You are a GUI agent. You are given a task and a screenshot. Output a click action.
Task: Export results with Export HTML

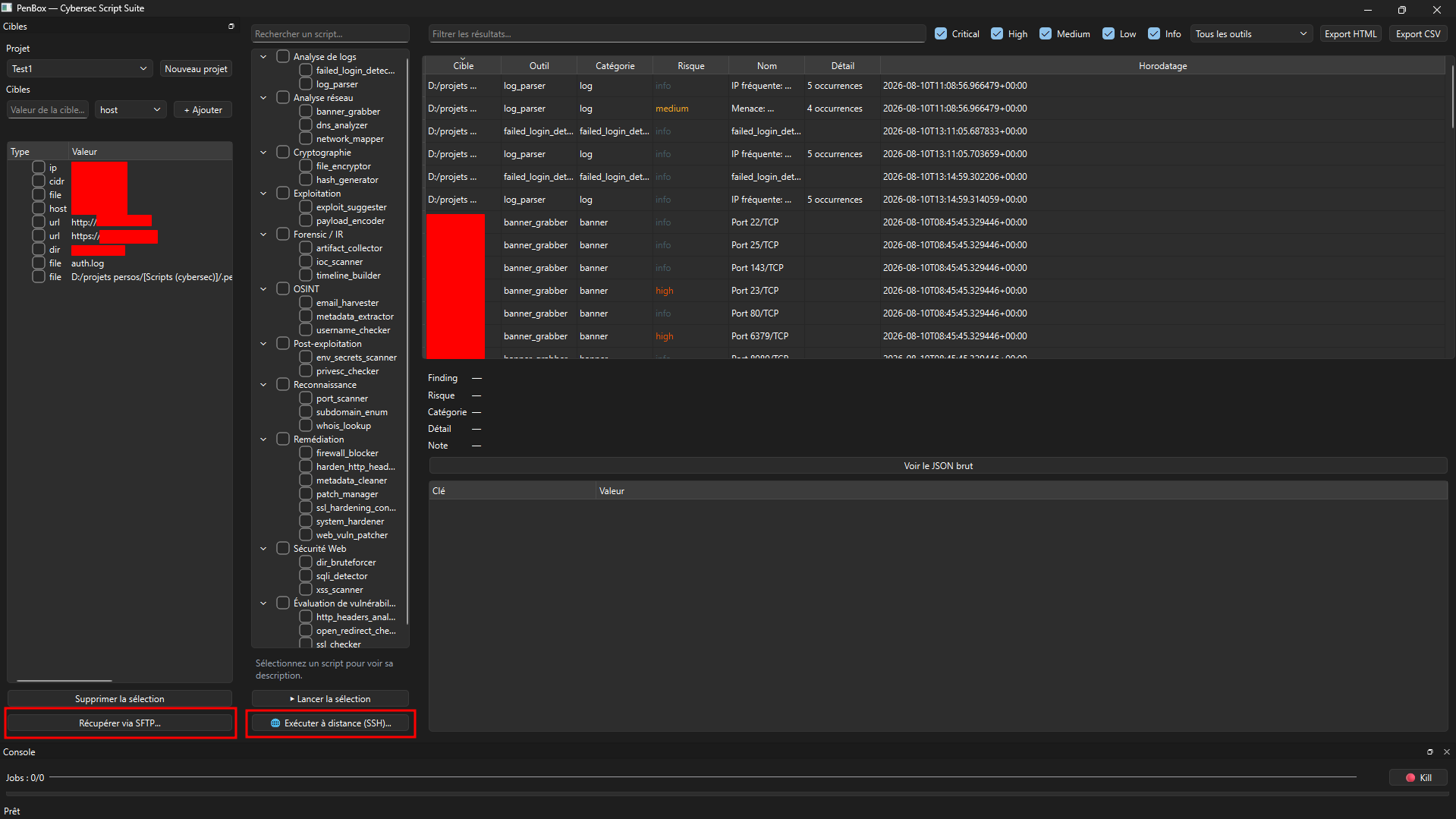pyautogui.click(x=1351, y=34)
